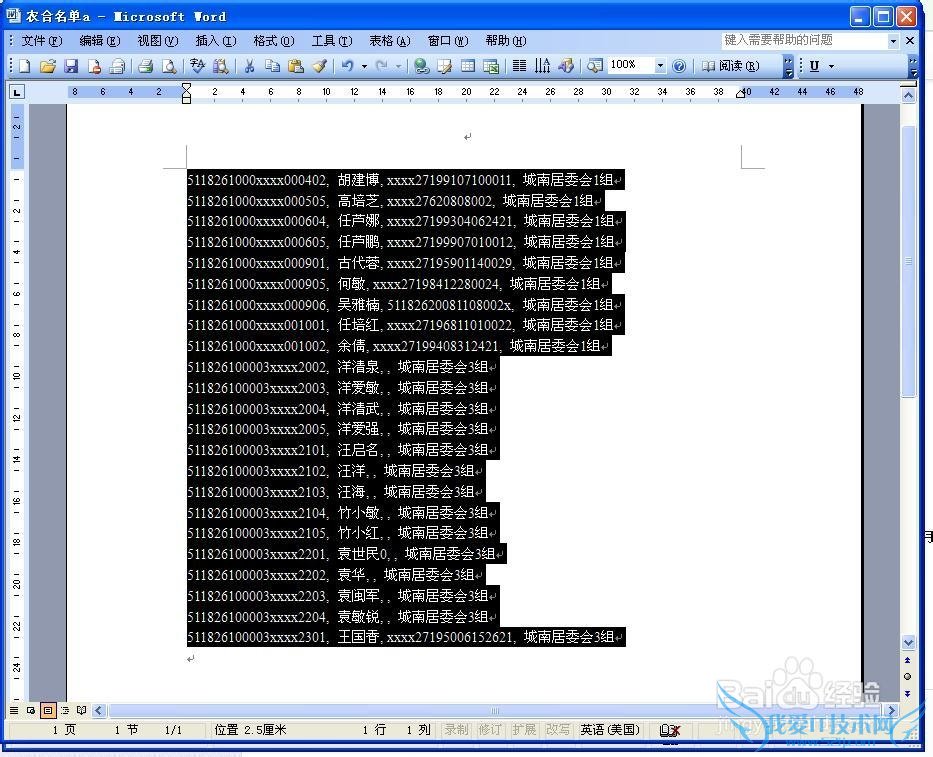
Task: Open the Research book icon
Action: coord(221,66)
